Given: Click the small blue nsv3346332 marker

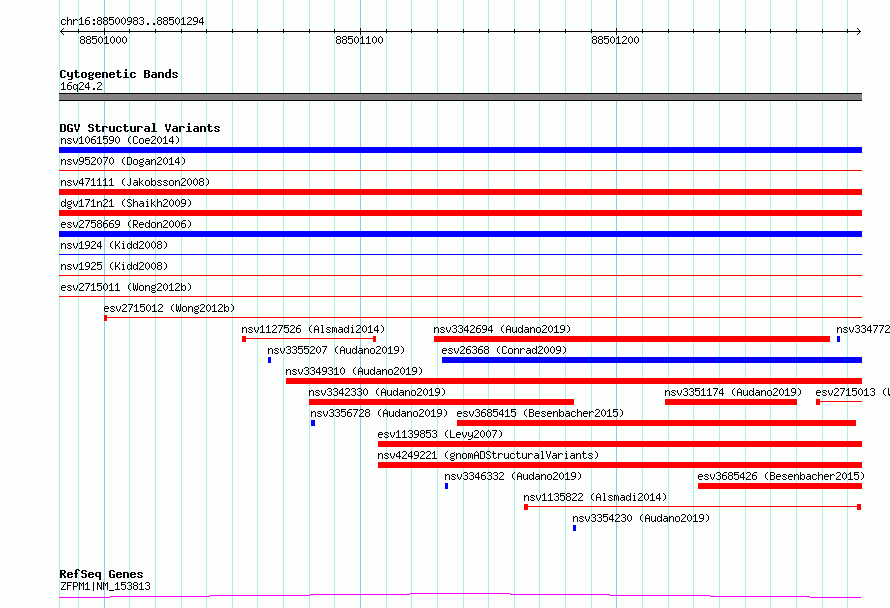Looking at the screenshot, I should coord(446,486).
